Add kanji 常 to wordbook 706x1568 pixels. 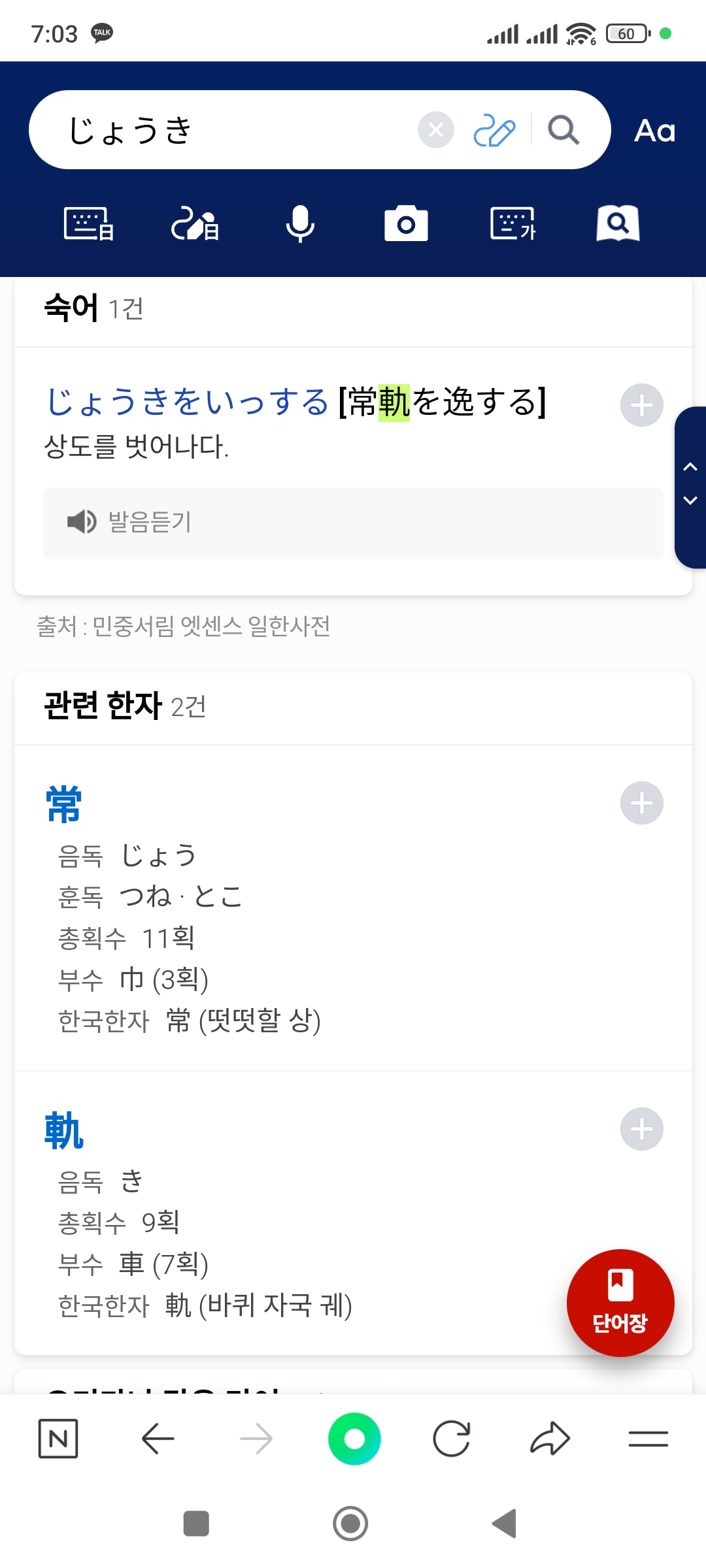point(641,803)
